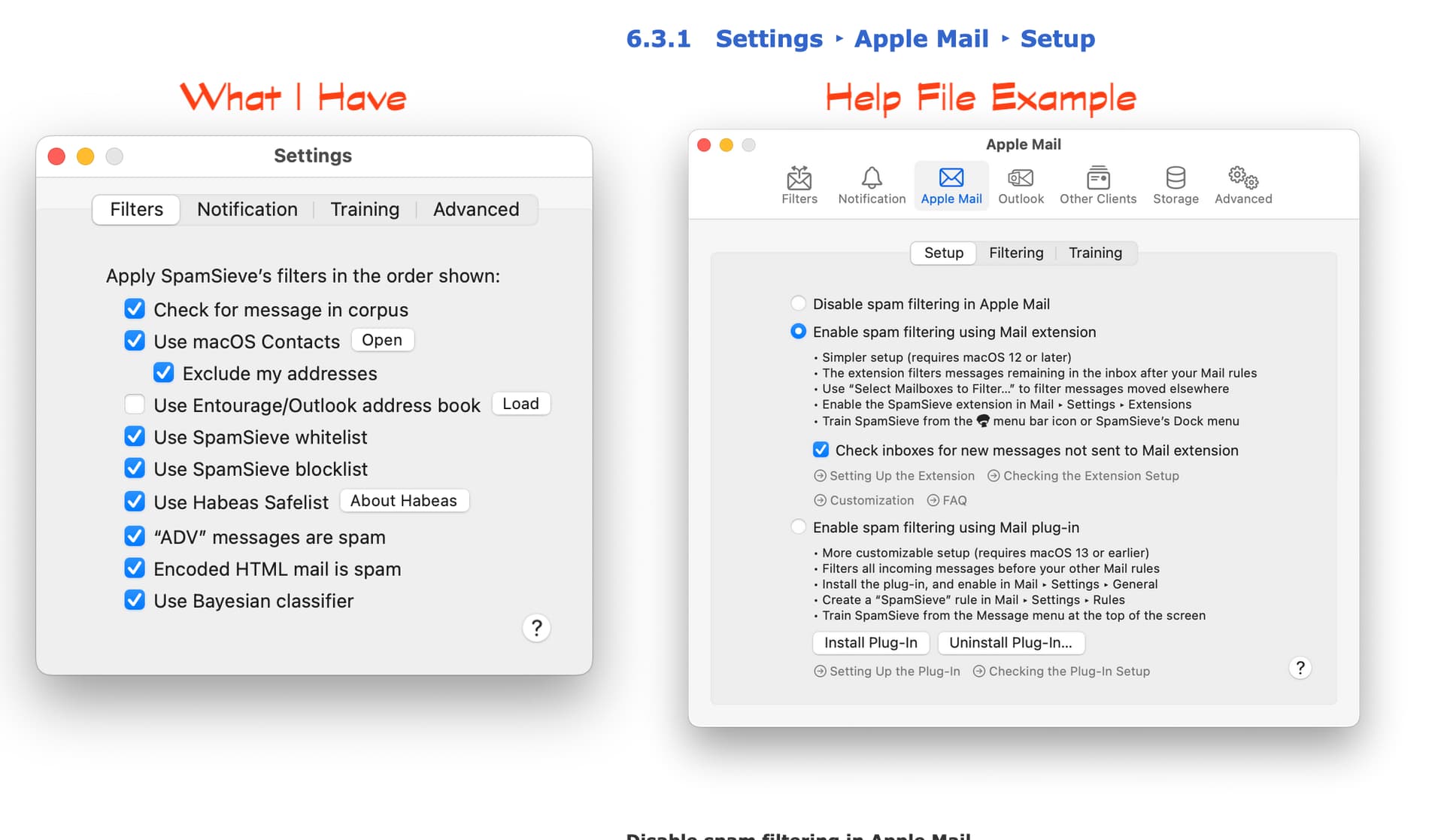The height and width of the screenshot is (840, 1444).
Task: Toggle Check inboxes for new messages
Action: click(821, 450)
